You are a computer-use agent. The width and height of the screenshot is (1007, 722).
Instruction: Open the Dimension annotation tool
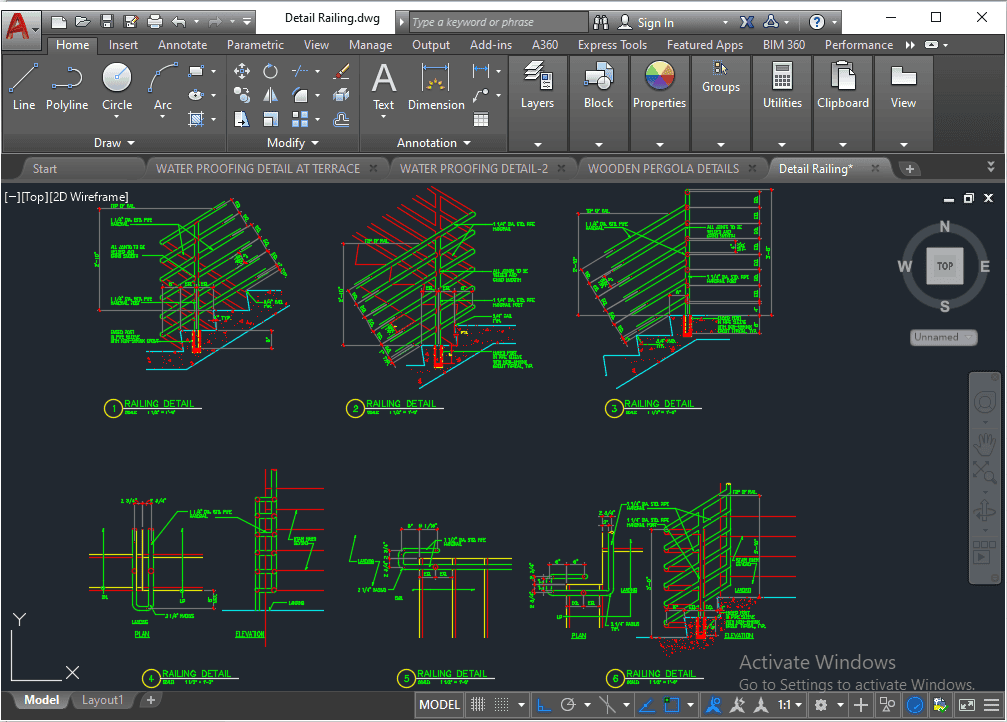click(x=436, y=85)
